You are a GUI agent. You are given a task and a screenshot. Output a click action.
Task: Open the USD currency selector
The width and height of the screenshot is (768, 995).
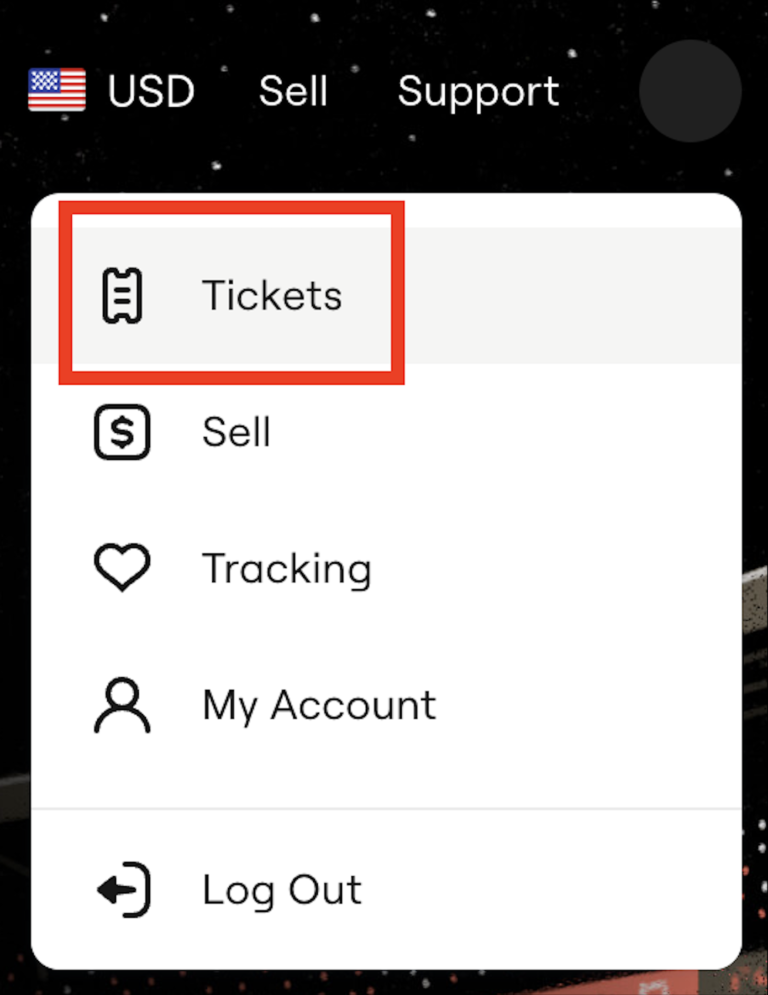151,90
